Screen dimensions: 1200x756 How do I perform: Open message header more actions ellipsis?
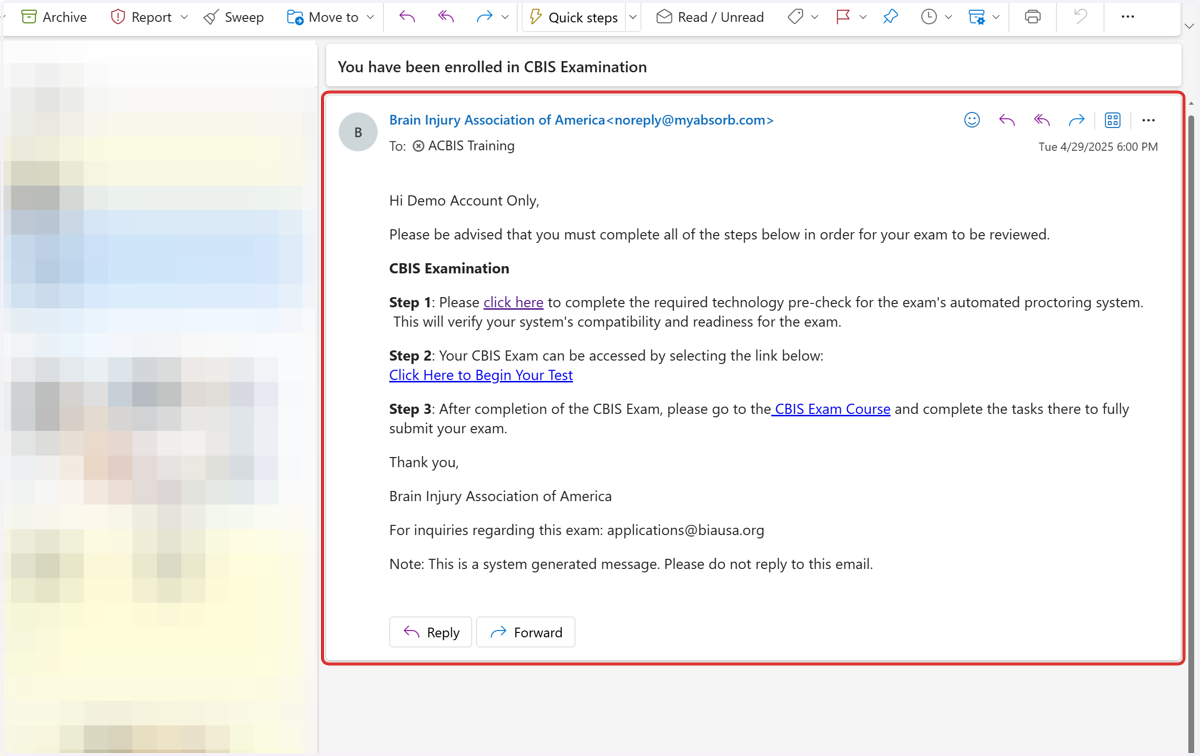(x=1148, y=120)
